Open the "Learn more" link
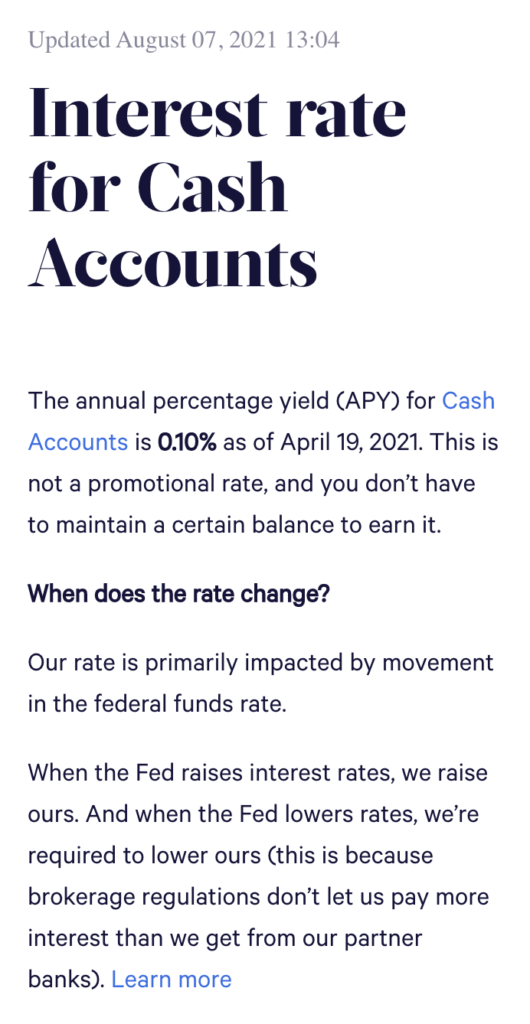Screen dimensions: 530x1024 tap(172, 979)
